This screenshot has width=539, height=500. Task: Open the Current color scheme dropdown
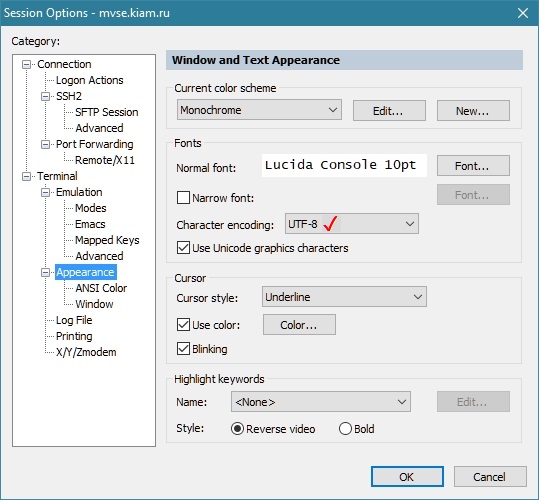click(260, 110)
